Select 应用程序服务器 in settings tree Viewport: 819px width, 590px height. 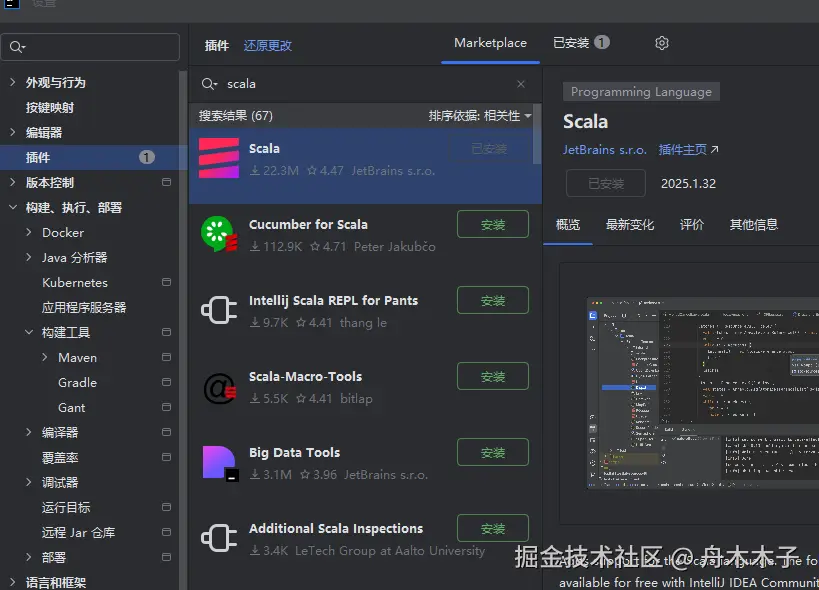[84, 308]
